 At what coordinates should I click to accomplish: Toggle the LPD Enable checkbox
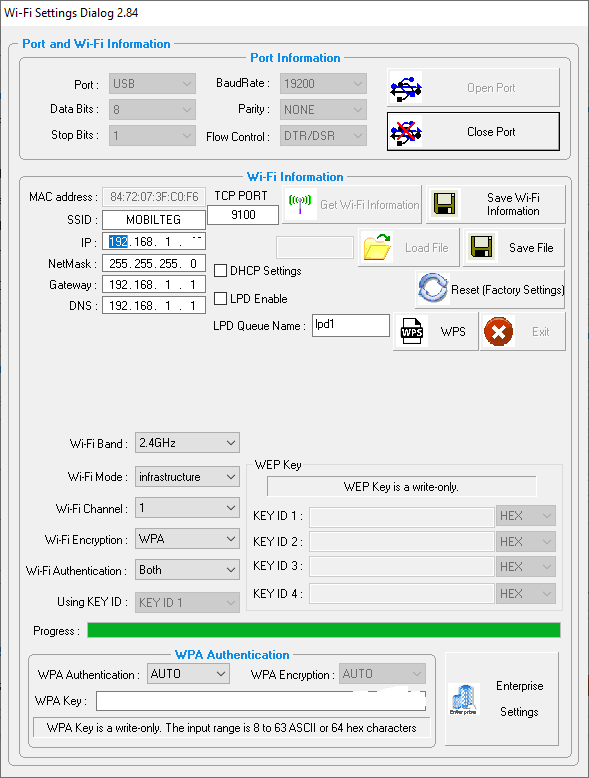(220, 298)
